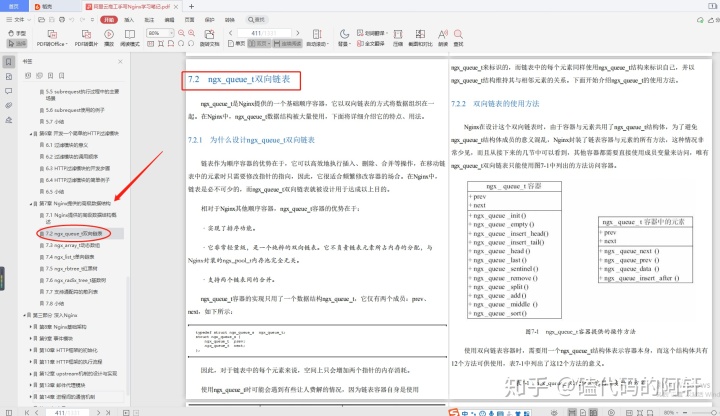Open the 页面 ribbon tab

[189, 20]
